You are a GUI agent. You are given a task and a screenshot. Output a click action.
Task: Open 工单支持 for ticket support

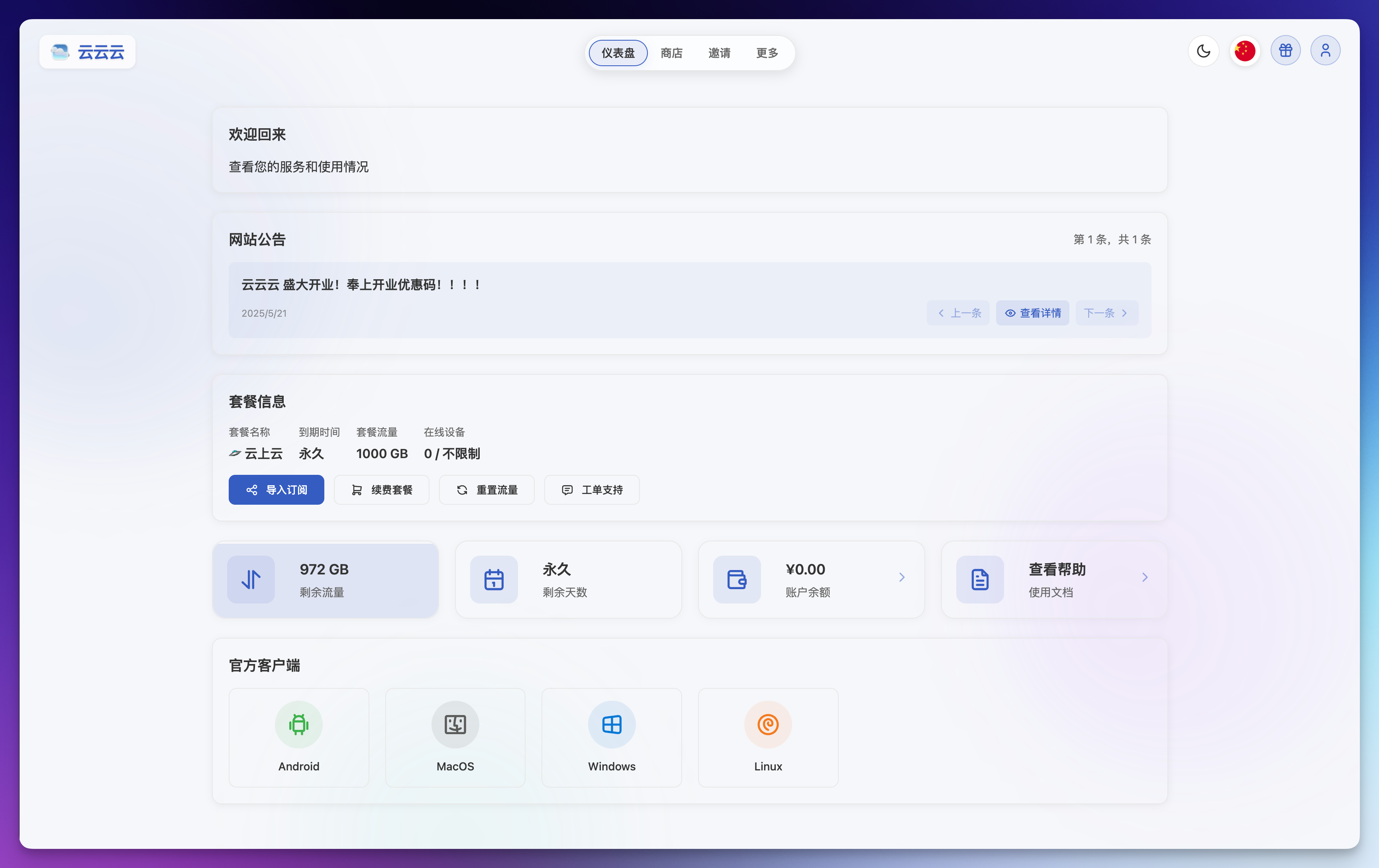pos(592,490)
